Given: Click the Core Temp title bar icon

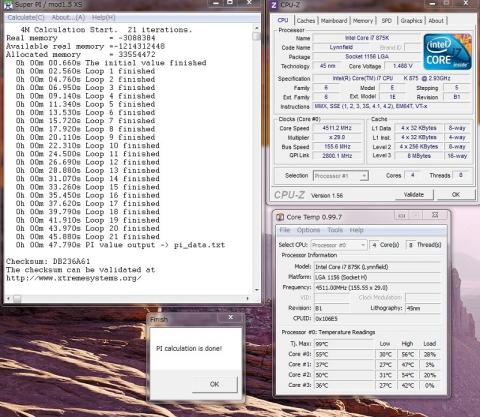Looking at the screenshot, I should click(x=280, y=217).
